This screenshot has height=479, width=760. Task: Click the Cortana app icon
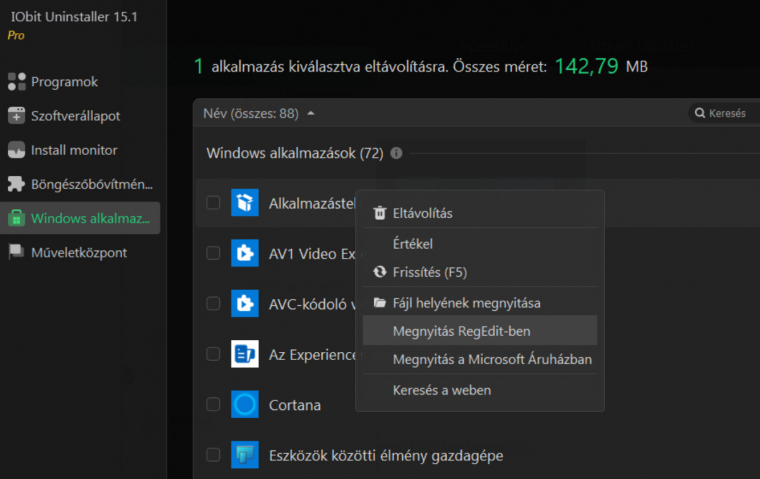[245, 405]
